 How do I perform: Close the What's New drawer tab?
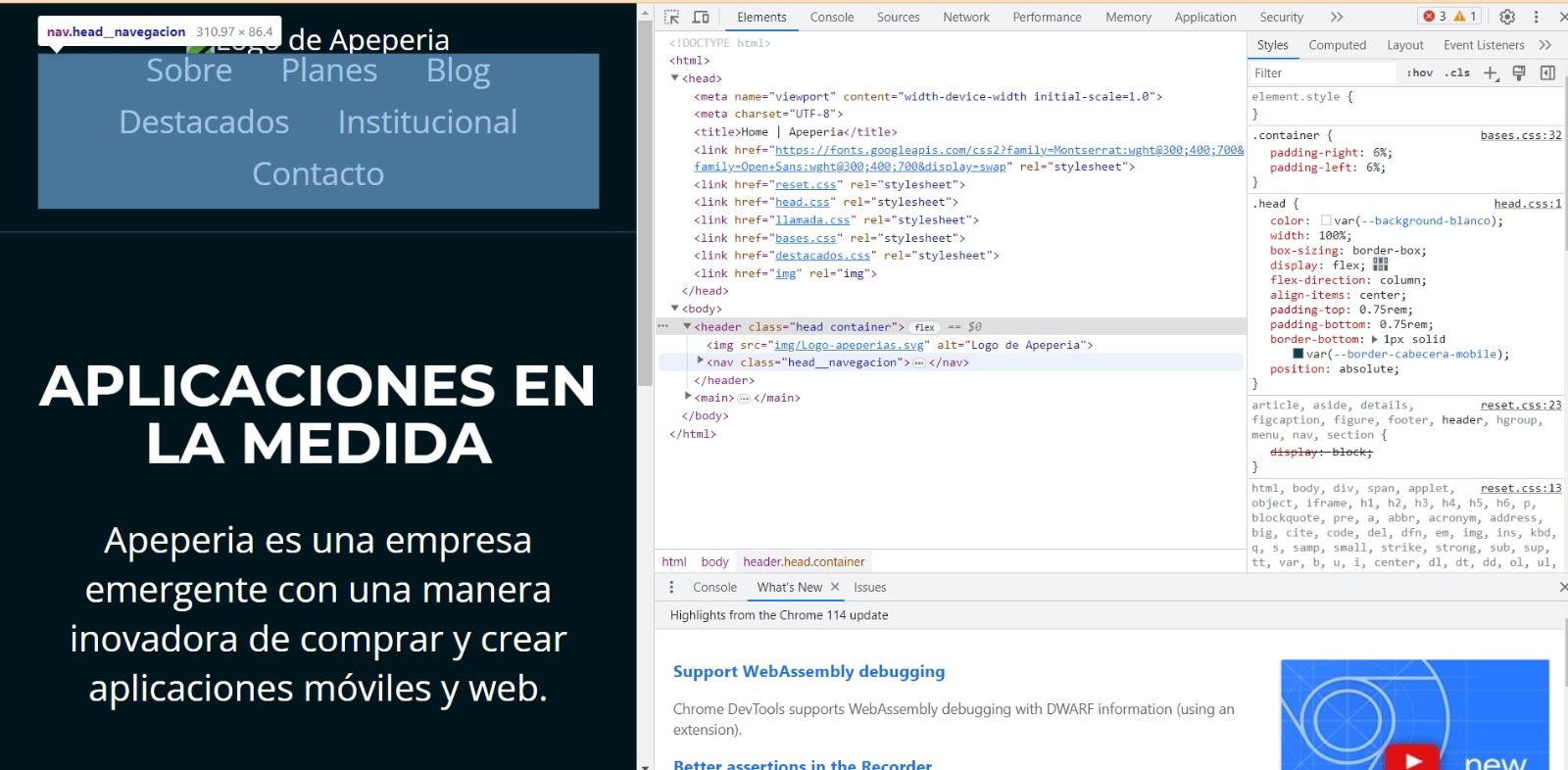(835, 587)
